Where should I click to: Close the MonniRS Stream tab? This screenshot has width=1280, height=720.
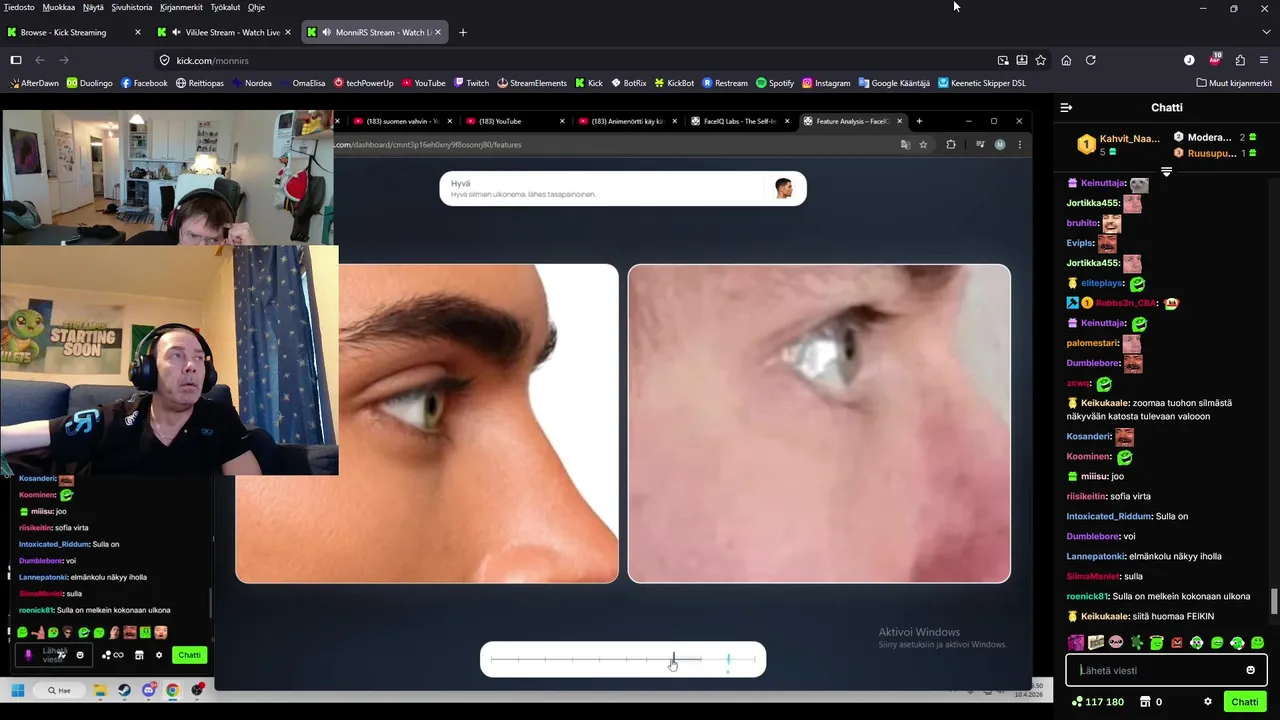[x=437, y=32]
